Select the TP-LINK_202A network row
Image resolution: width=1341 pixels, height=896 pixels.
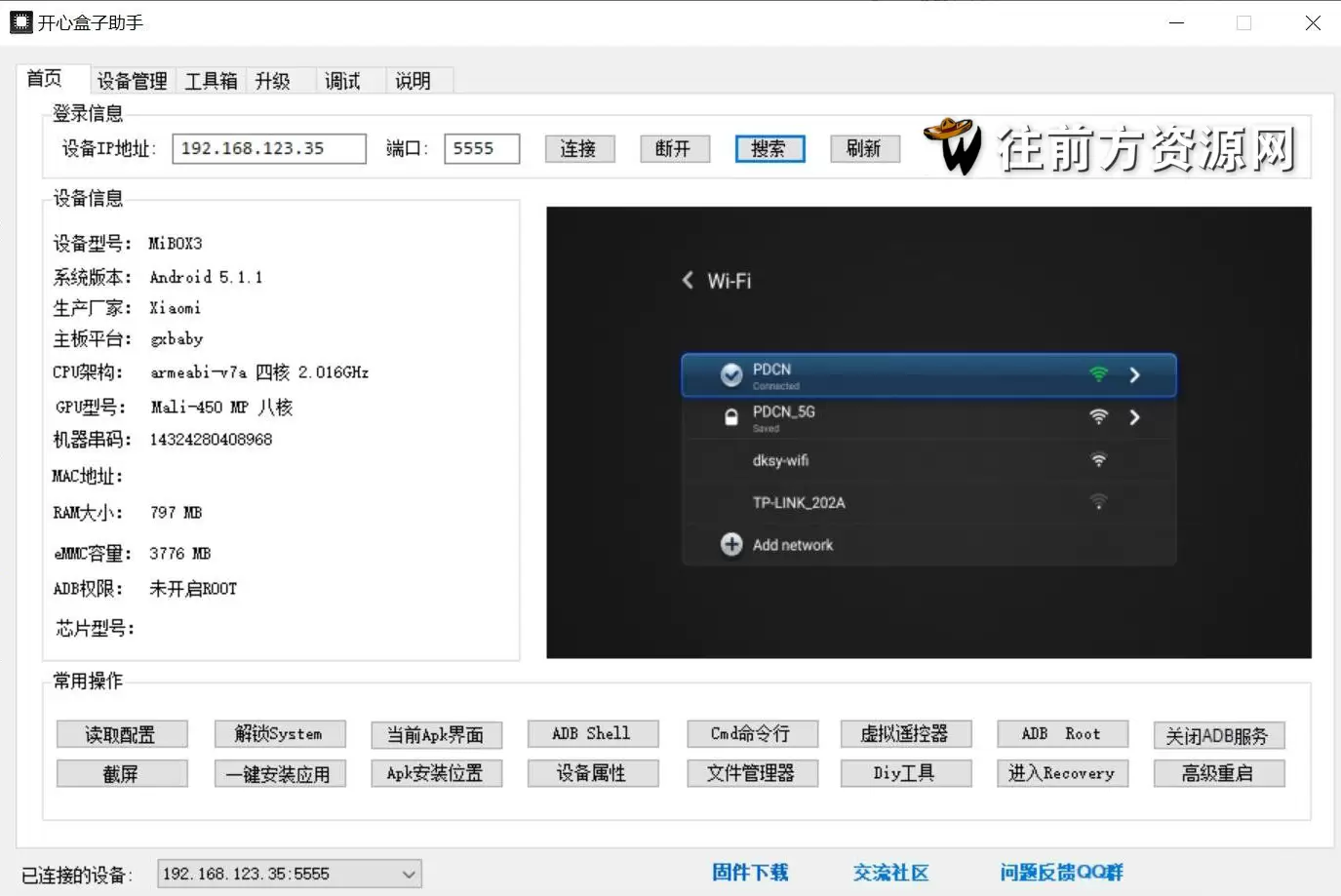click(928, 502)
